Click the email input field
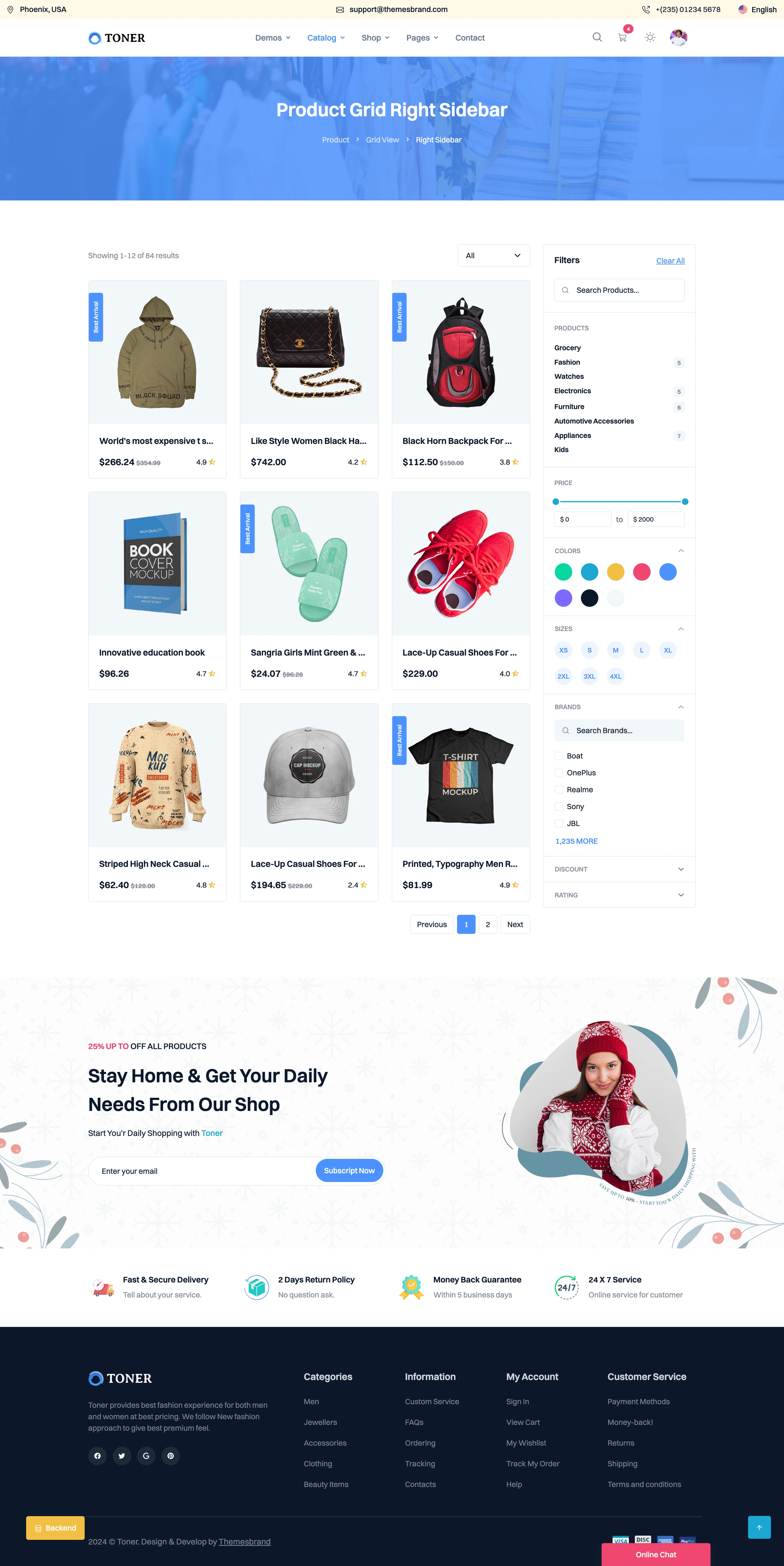The height and width of the screenshot is (1566, 784). coord(200,1170)
